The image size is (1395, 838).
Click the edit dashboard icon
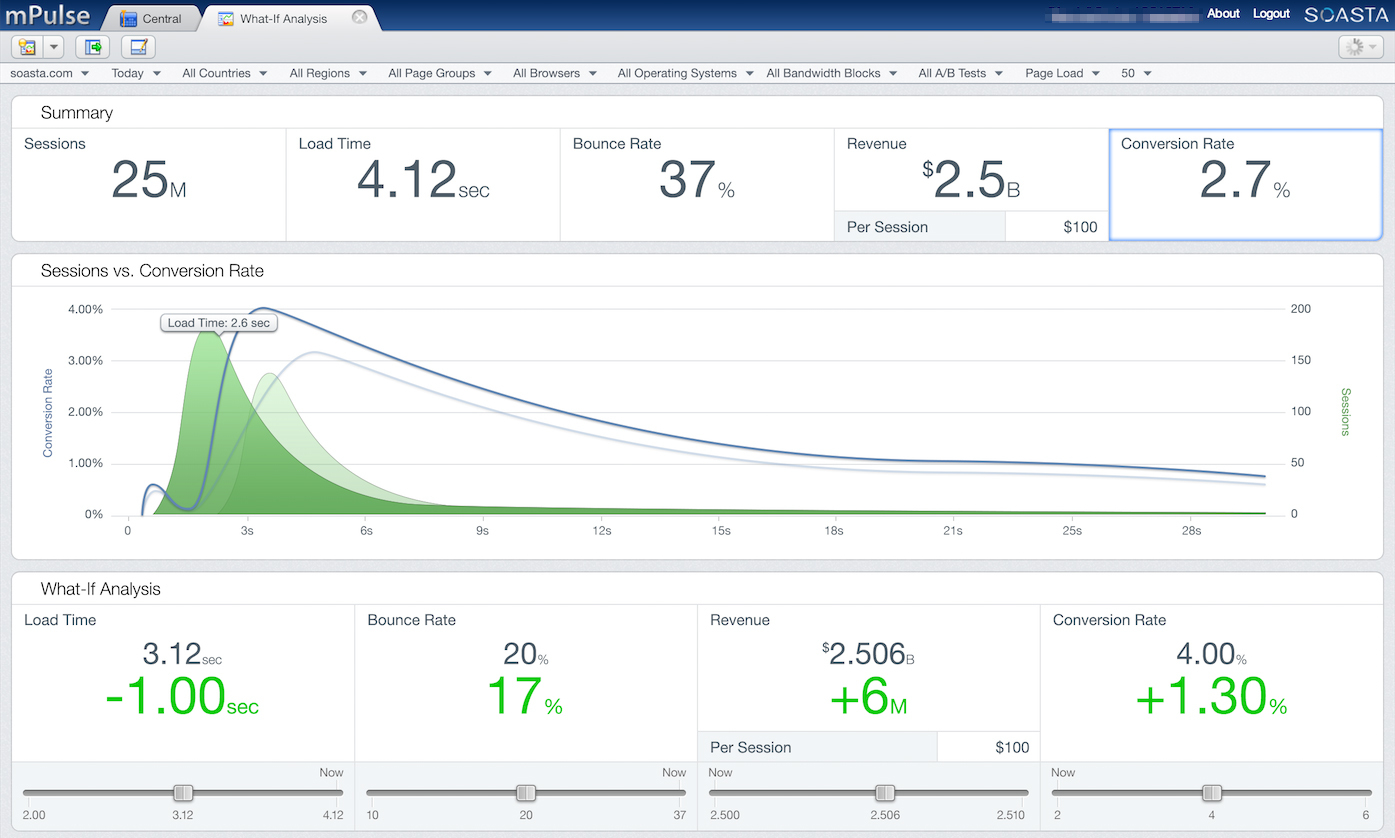[x=138, y=46]
